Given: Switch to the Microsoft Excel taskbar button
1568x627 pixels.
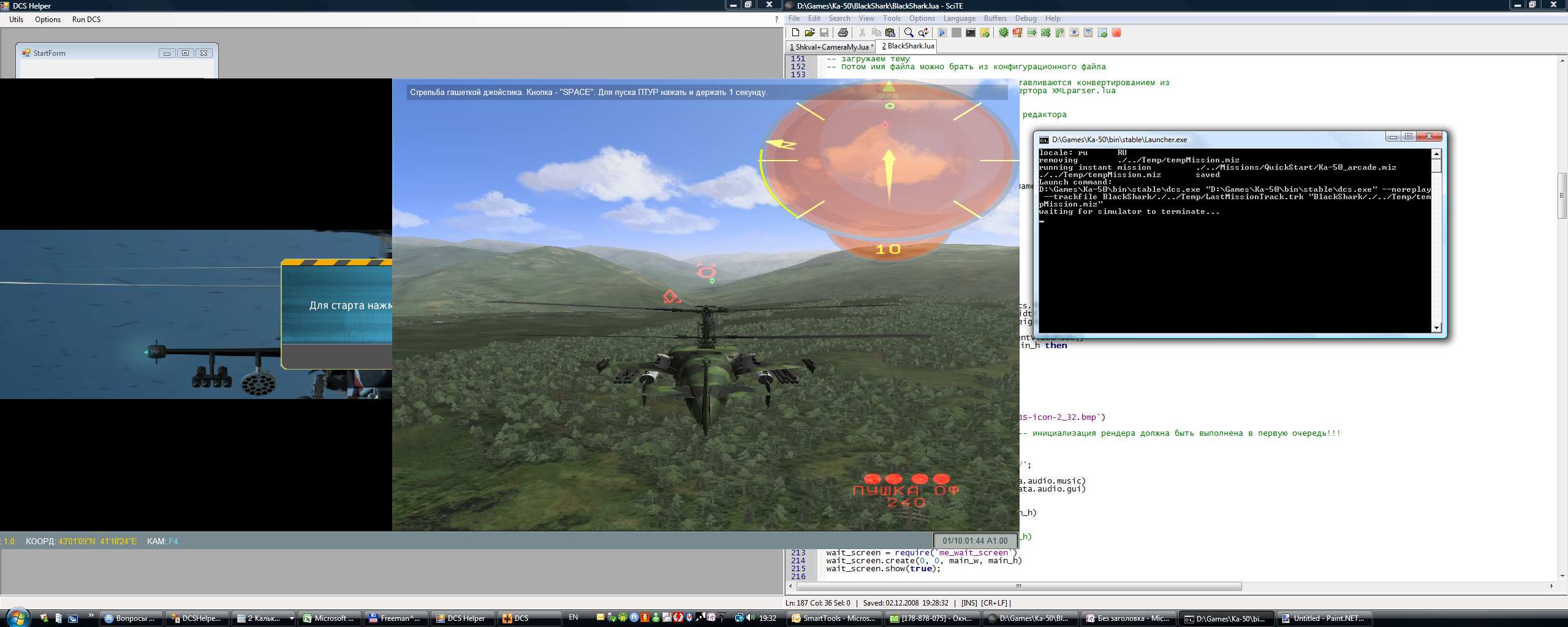Looking at the screenshot, I should coord(330,618).
